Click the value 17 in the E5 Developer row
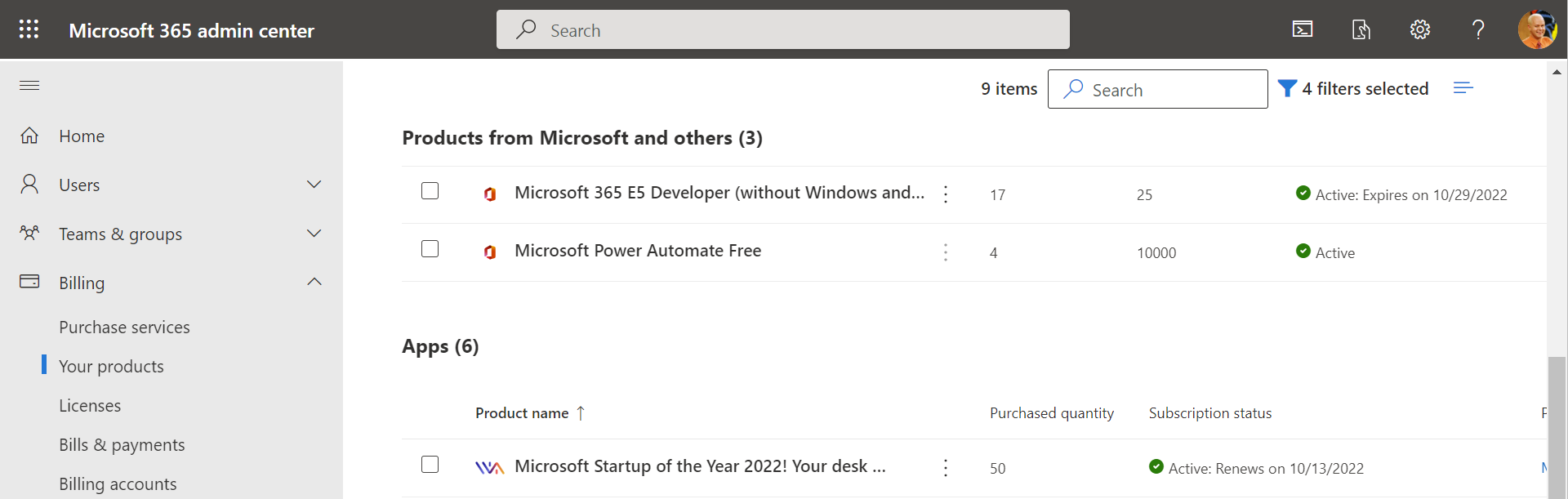Screen dimensions: 1568x499 998,195
